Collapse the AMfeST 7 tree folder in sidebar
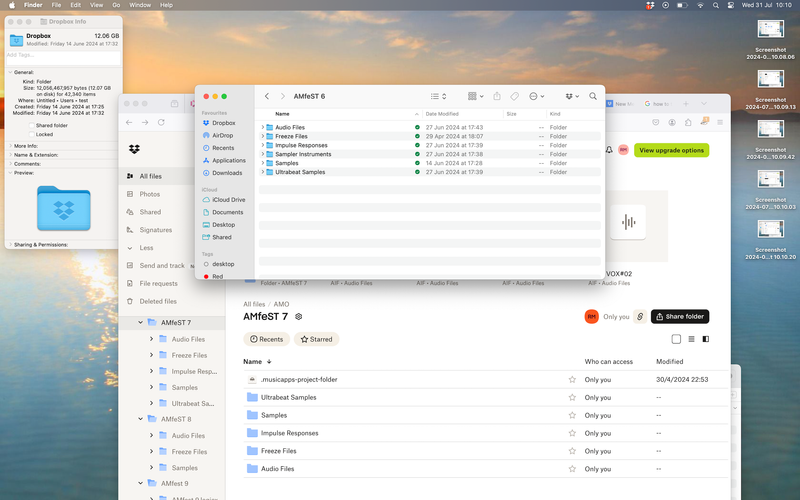The image size is (800, 500). (x=138, y=323)
